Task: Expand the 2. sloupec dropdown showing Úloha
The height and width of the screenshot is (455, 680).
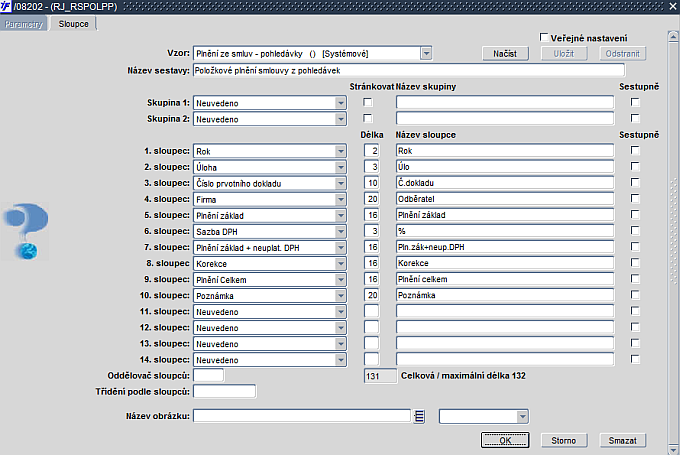Action: tap(341, 167)
